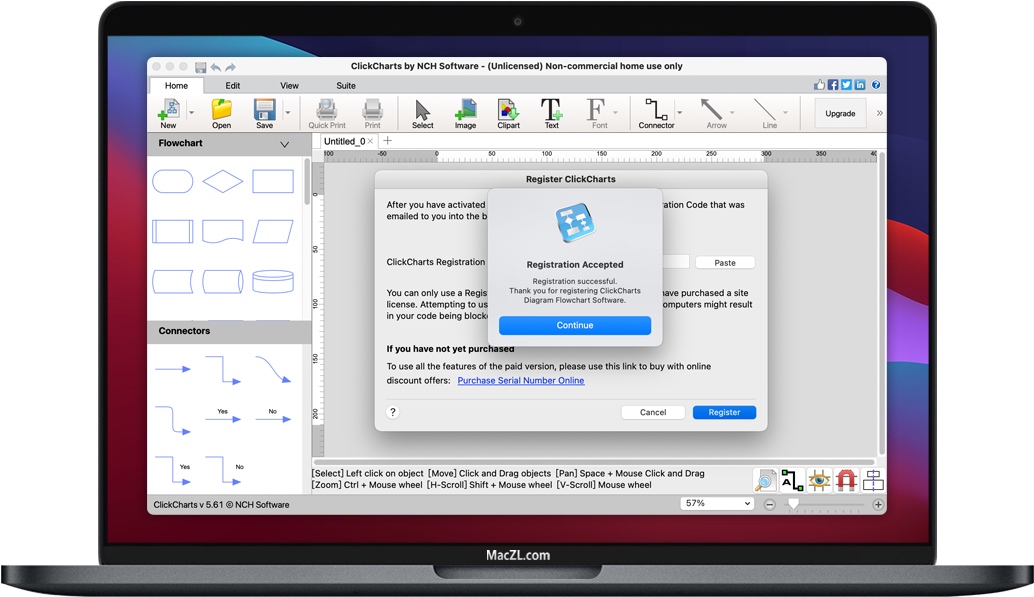Screen dimensions: 1034x597
Task: Add a new document tab with plus
Action: (388, 141)
